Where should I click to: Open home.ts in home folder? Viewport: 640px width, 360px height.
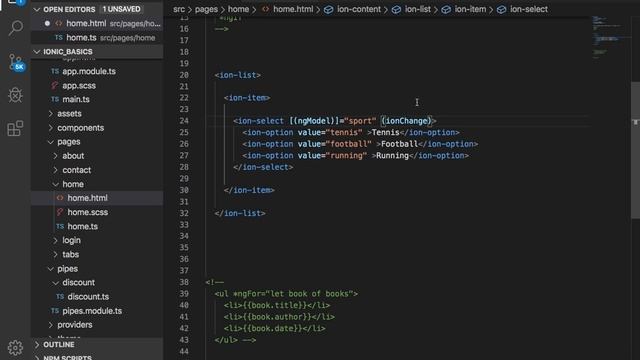[82, 227]
